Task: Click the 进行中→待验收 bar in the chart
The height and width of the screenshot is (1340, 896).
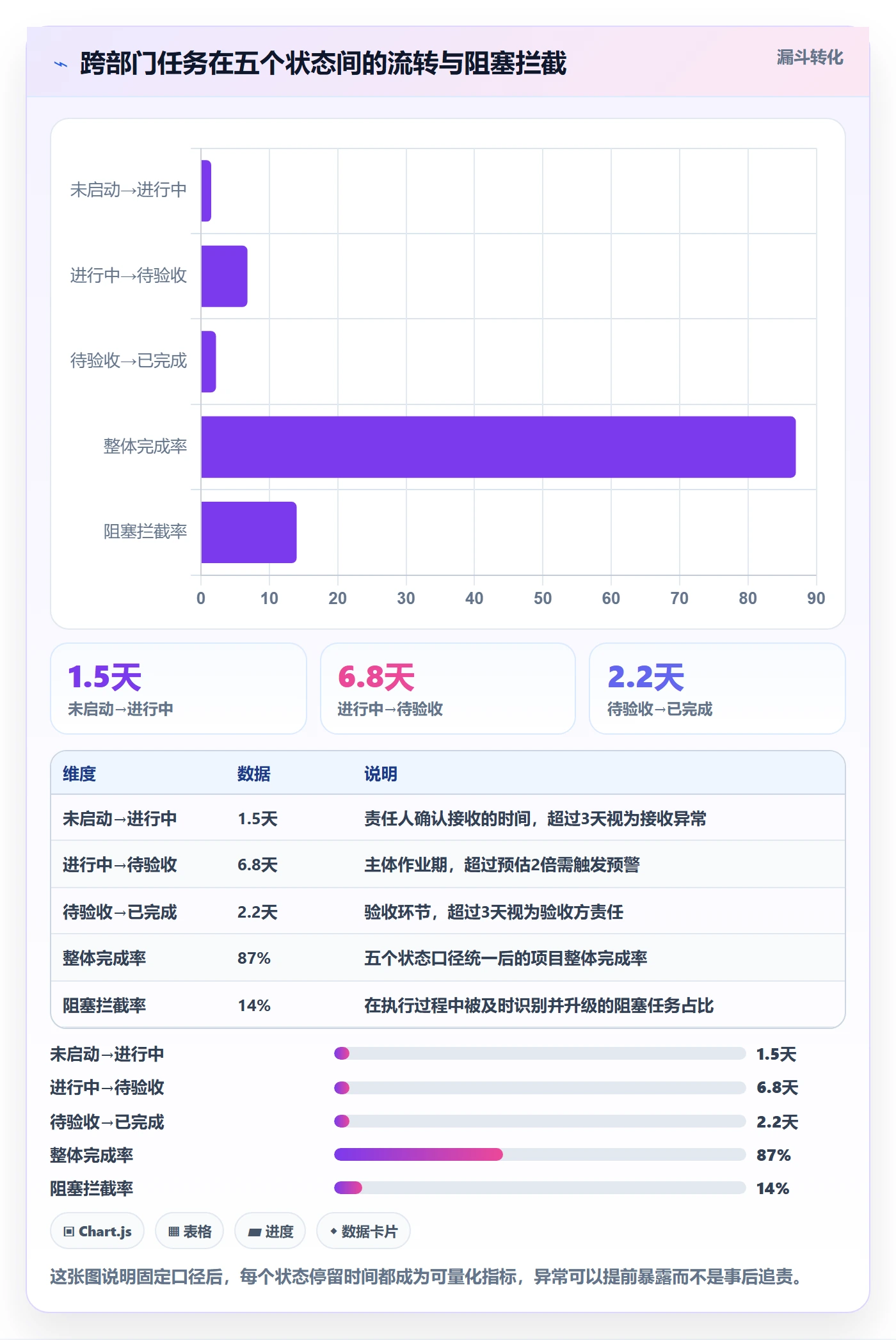Action: point(224,276)
